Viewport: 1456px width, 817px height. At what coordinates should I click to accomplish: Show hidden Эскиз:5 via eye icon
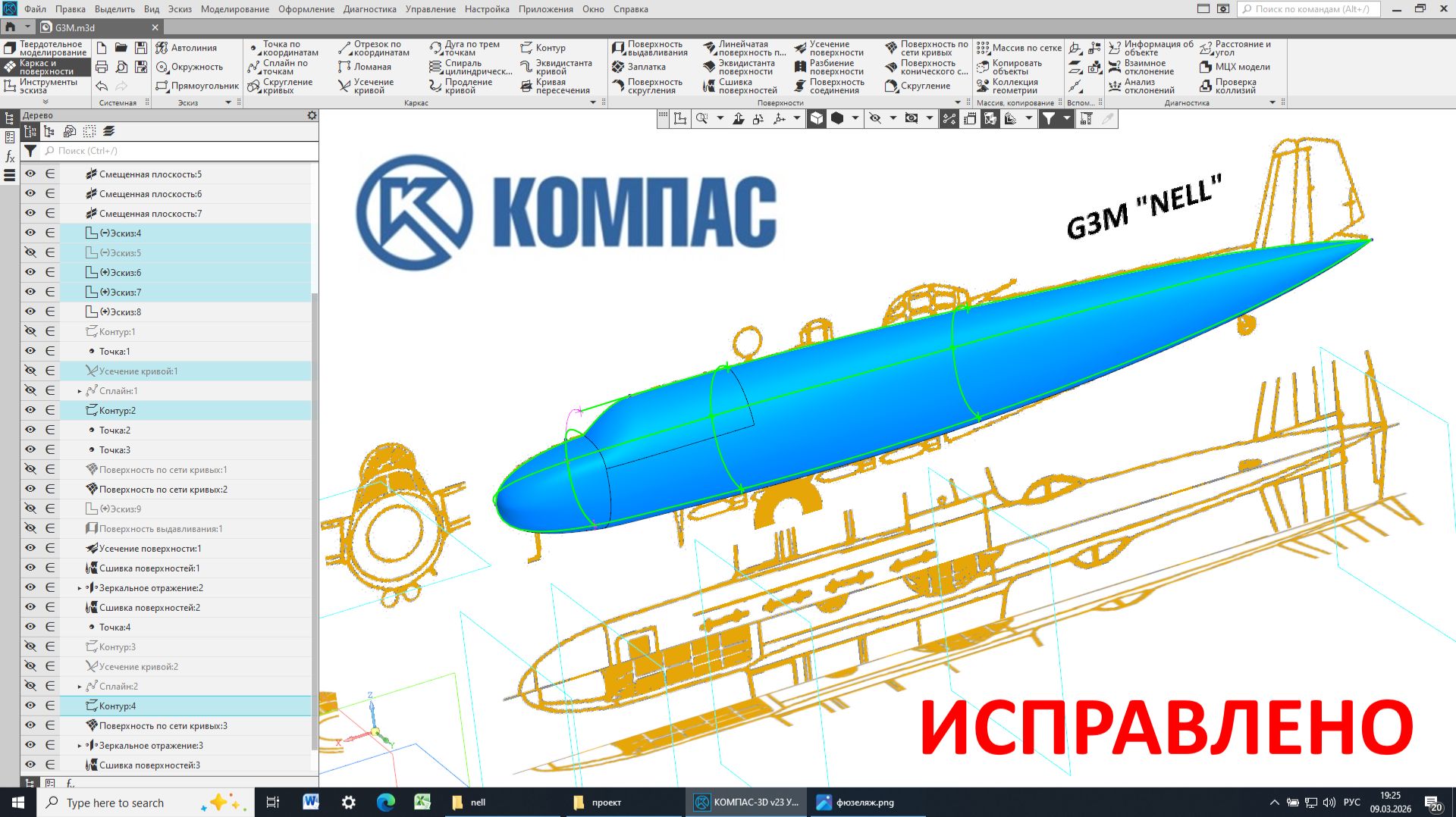30,252
